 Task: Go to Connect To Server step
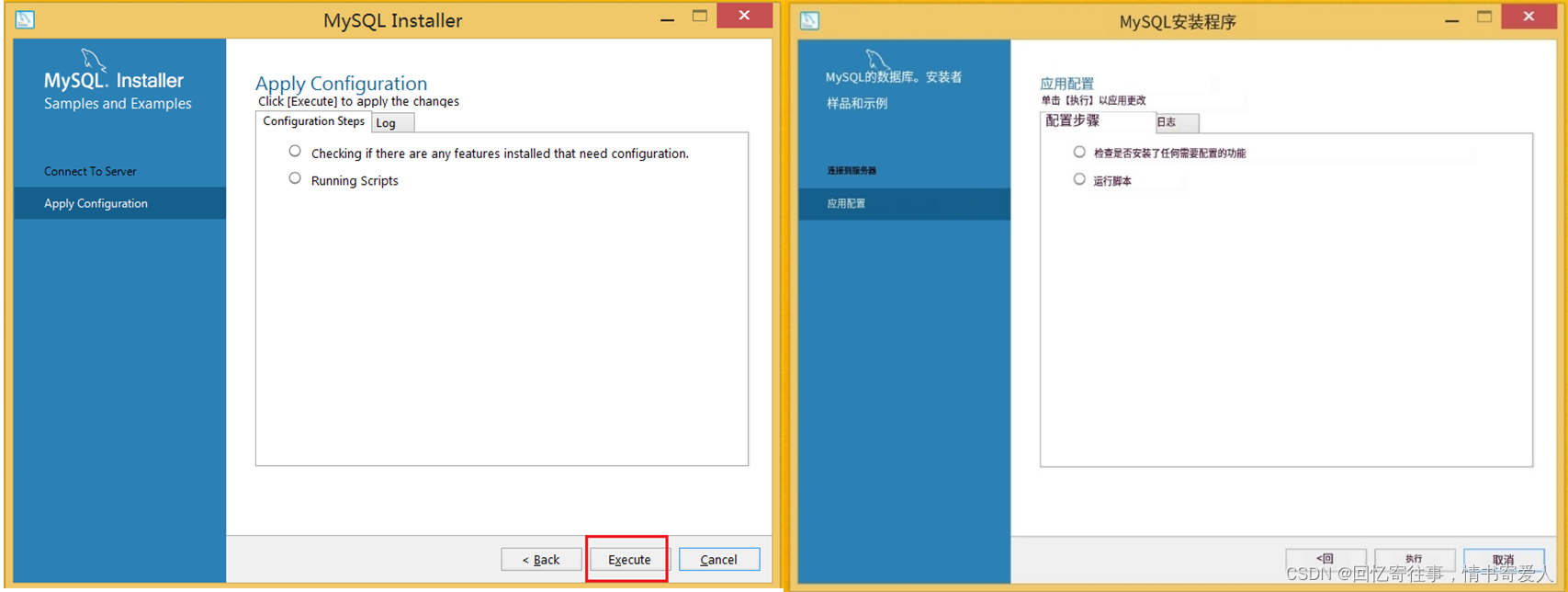tap(90, 171)
